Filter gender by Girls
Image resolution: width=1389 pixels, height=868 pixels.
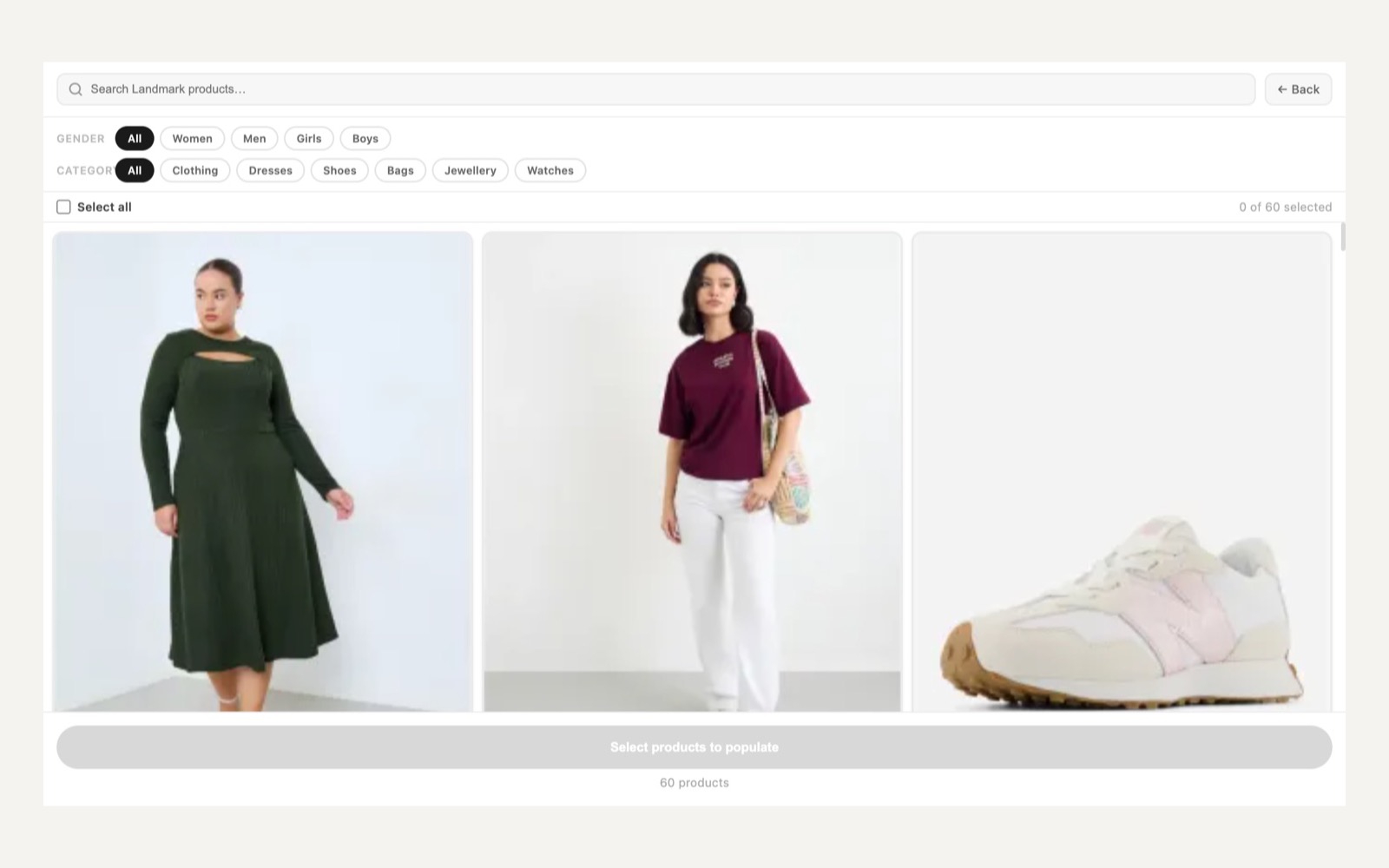(x=309, y=138)
